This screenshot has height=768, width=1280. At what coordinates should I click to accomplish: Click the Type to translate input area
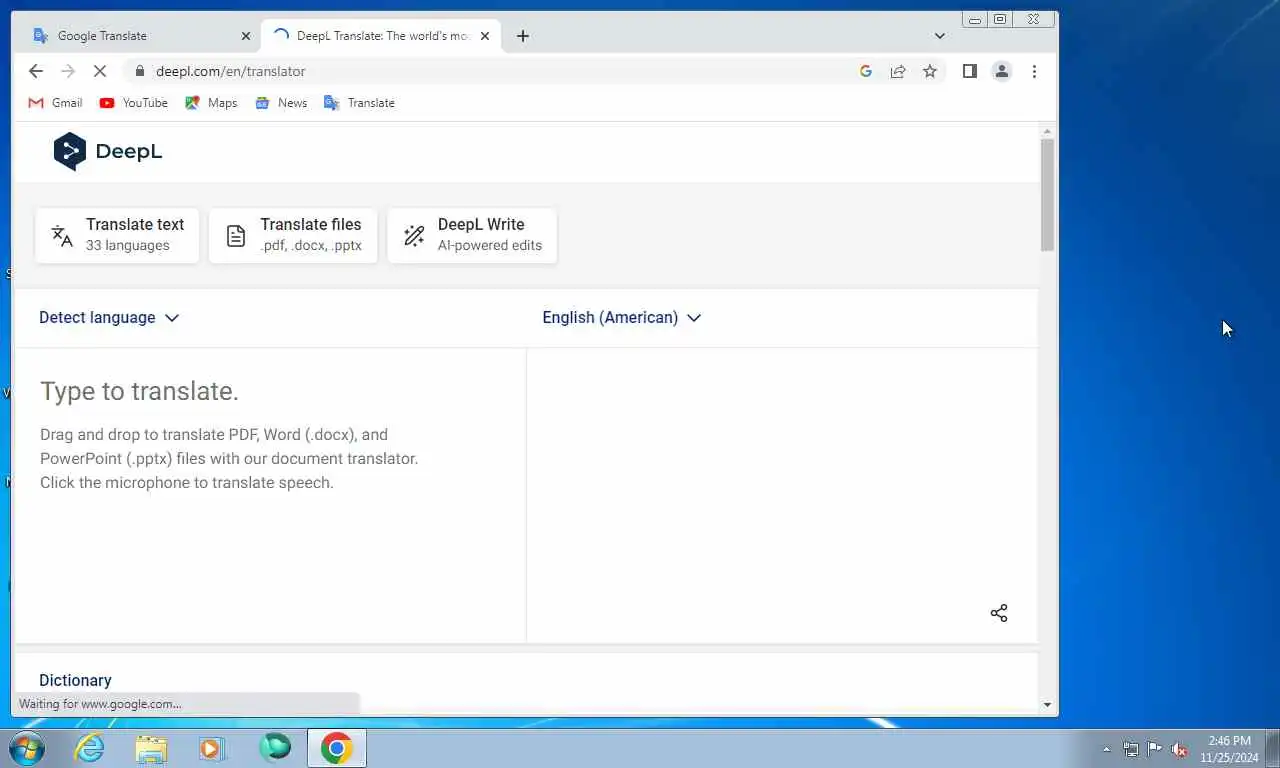[270, 494]
